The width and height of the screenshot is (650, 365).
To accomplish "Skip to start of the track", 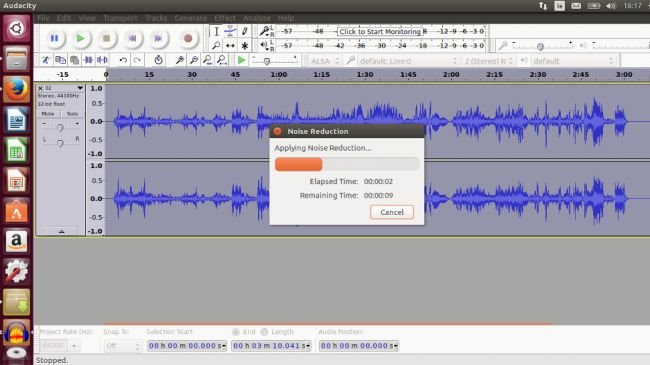I will pyautogui.click(x=133, y=38).
